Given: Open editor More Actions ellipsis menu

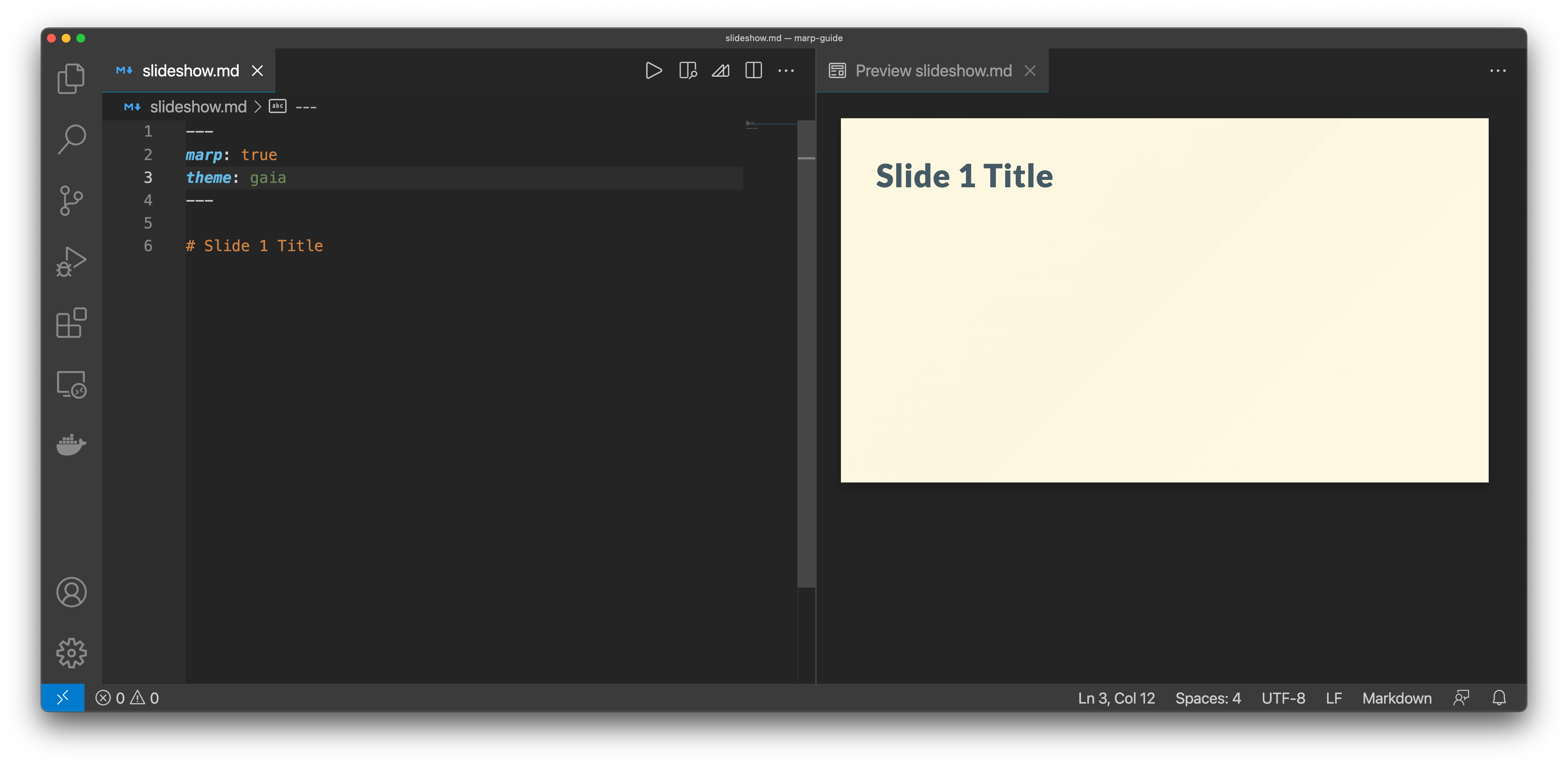Looking at the screenshot, I should (786, 71).
